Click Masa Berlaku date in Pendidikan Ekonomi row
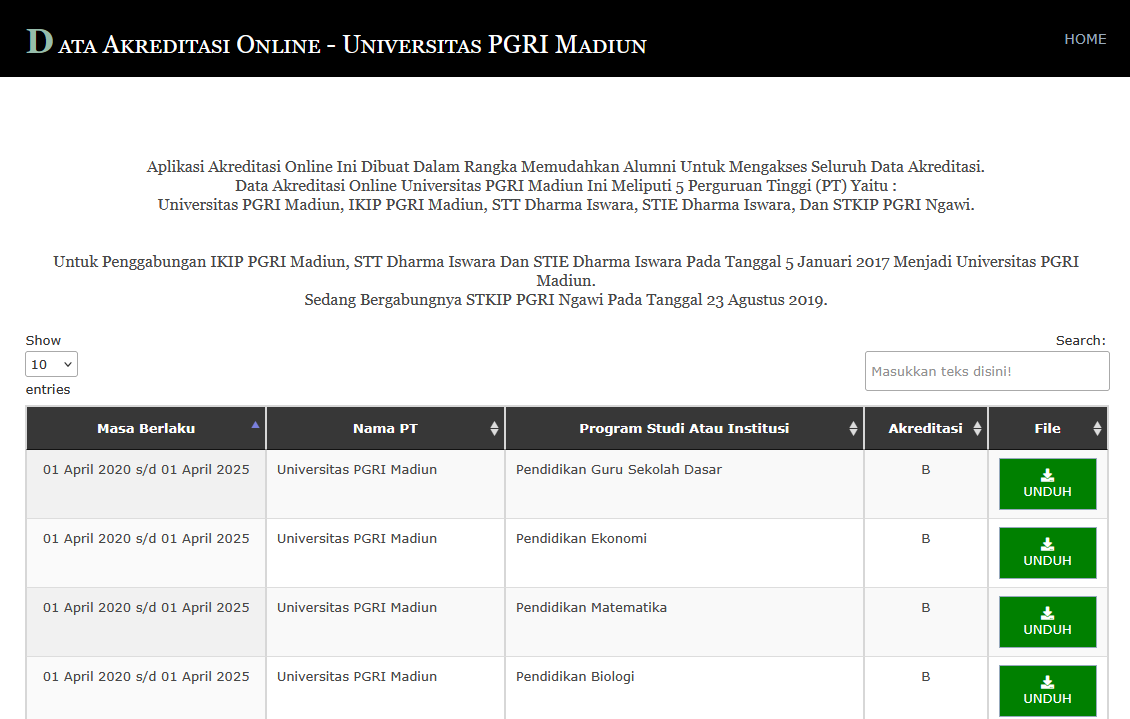Screen dimensions: 1130x719 point(146,539)
